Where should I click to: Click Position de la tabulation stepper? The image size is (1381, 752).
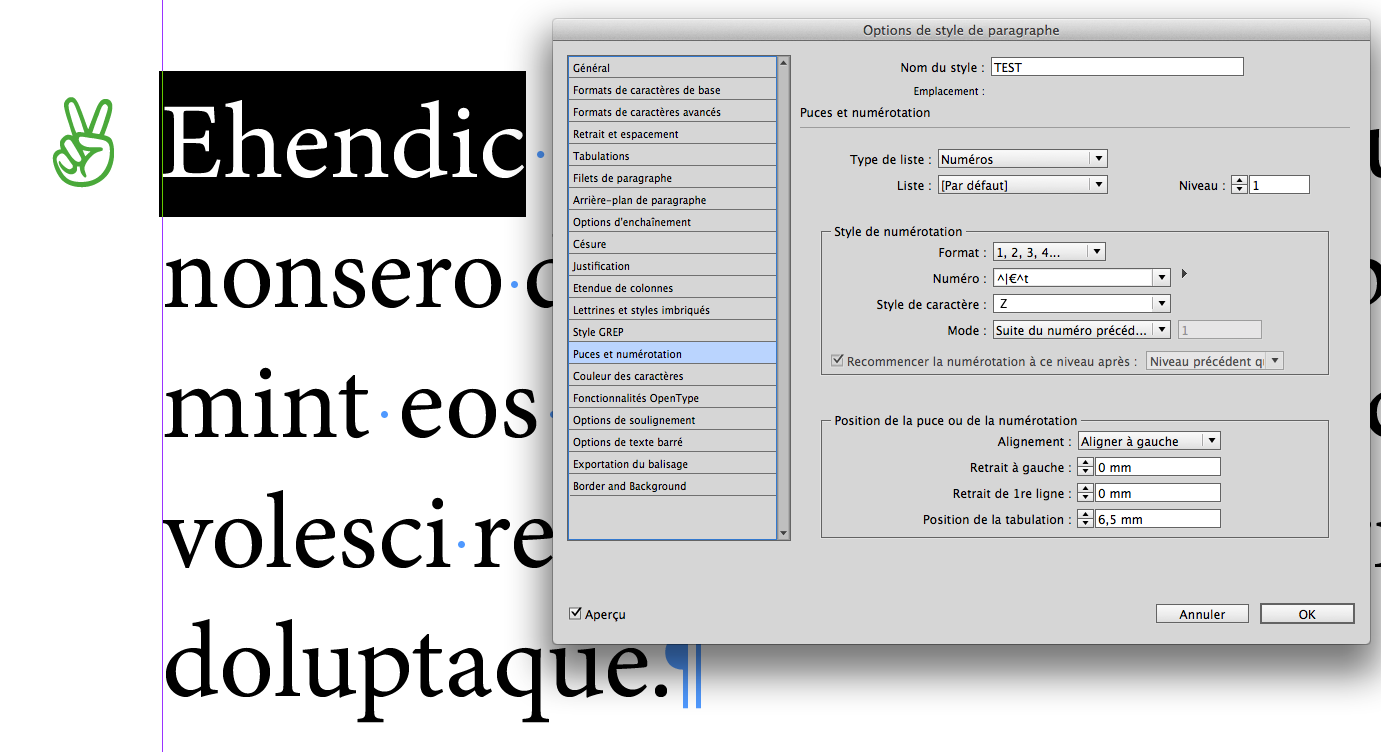tap(1086, 519)
